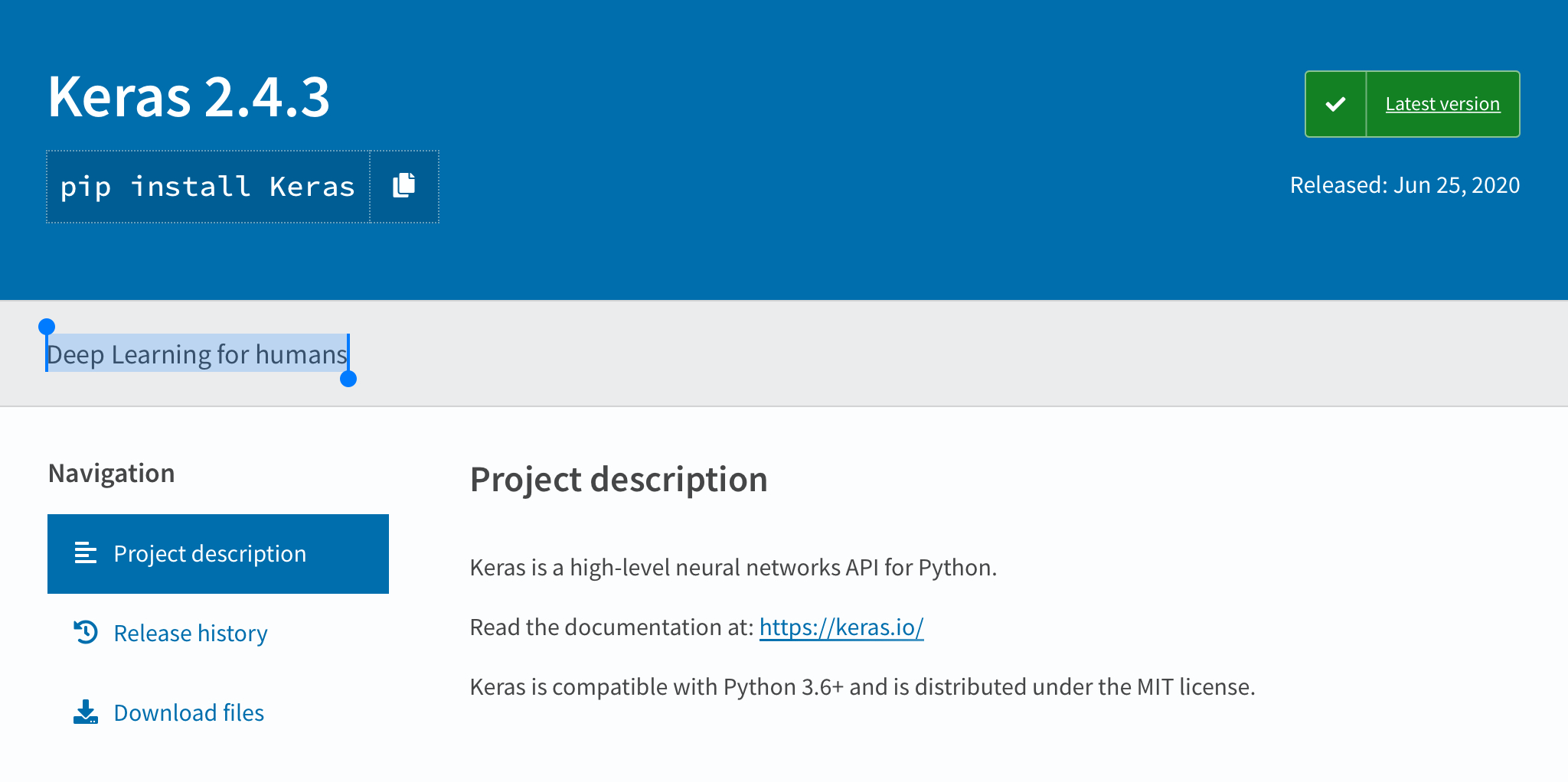
Task: Click the MIT license compatibility sentence
Action: tap(862, 687)
